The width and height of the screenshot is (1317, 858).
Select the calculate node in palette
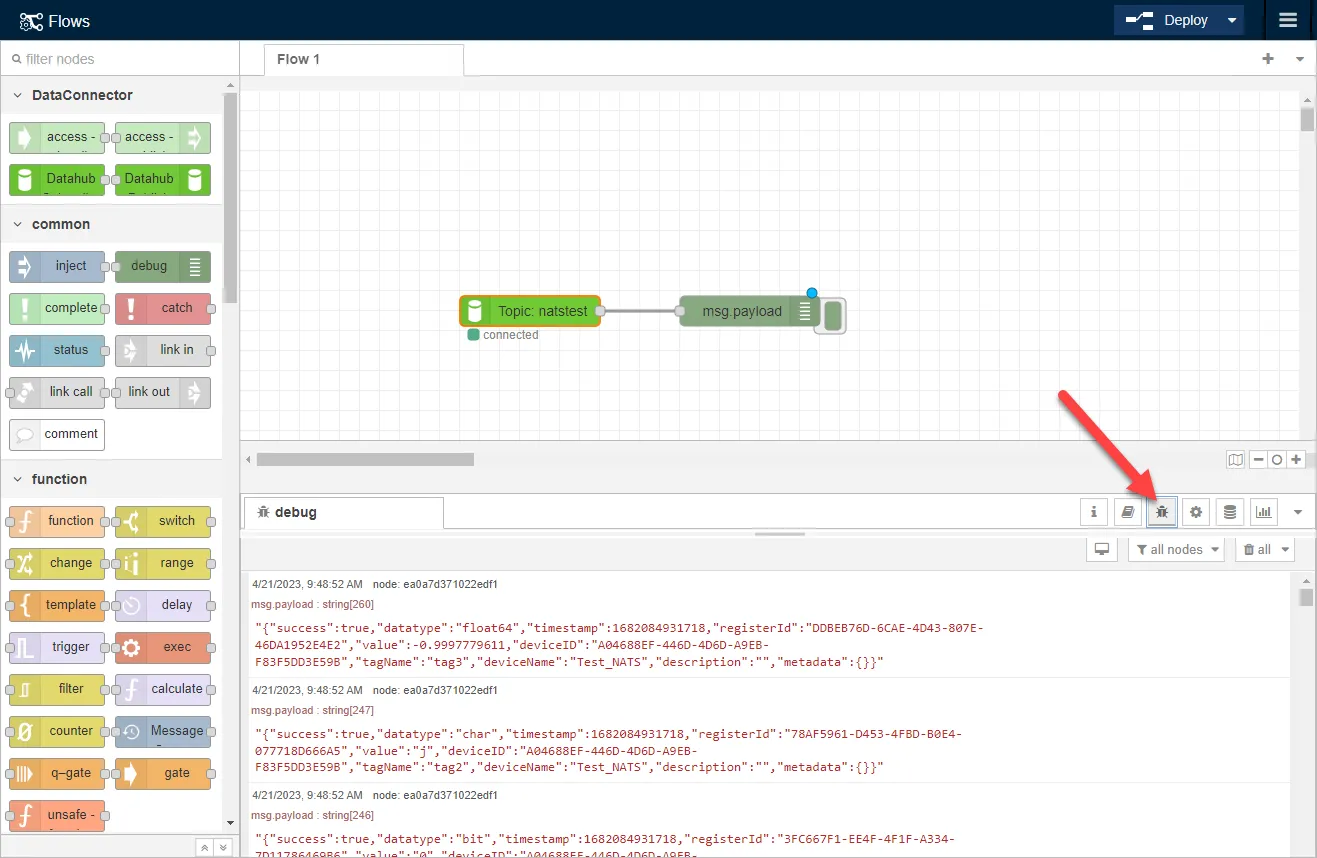[162, 689]
